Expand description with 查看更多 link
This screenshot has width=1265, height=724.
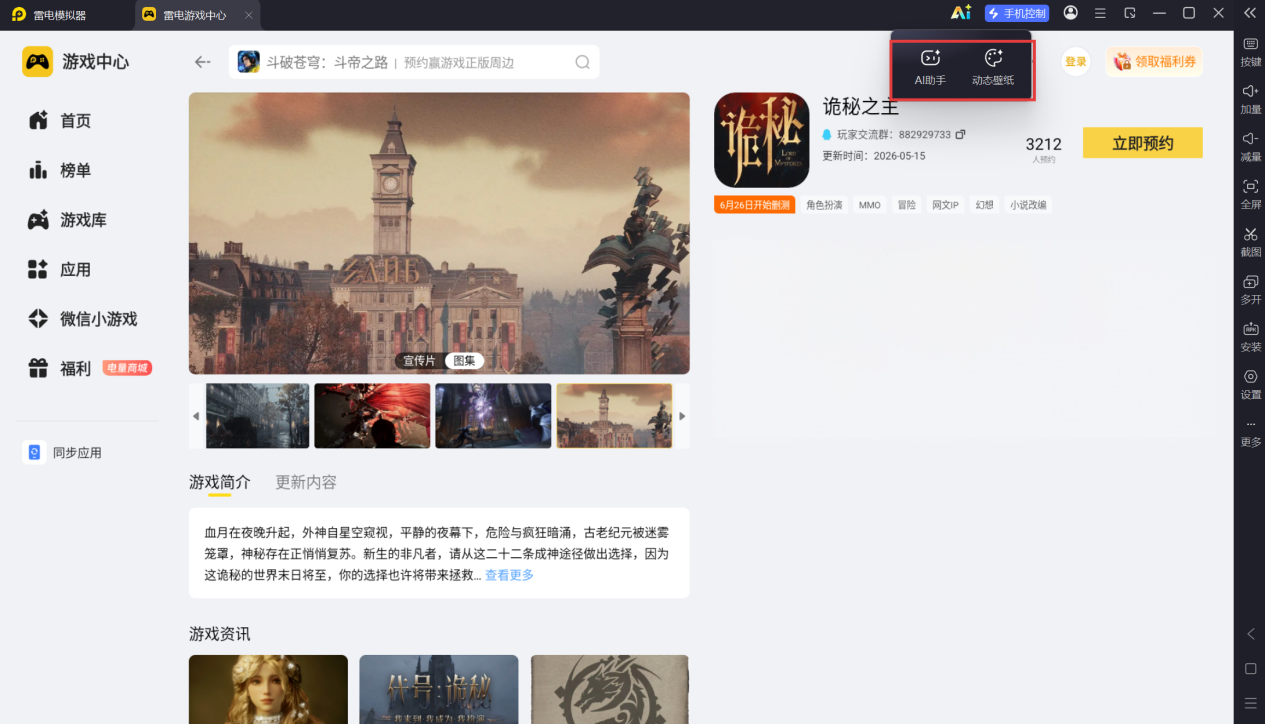pyautogui.click(x=509, y=575)
